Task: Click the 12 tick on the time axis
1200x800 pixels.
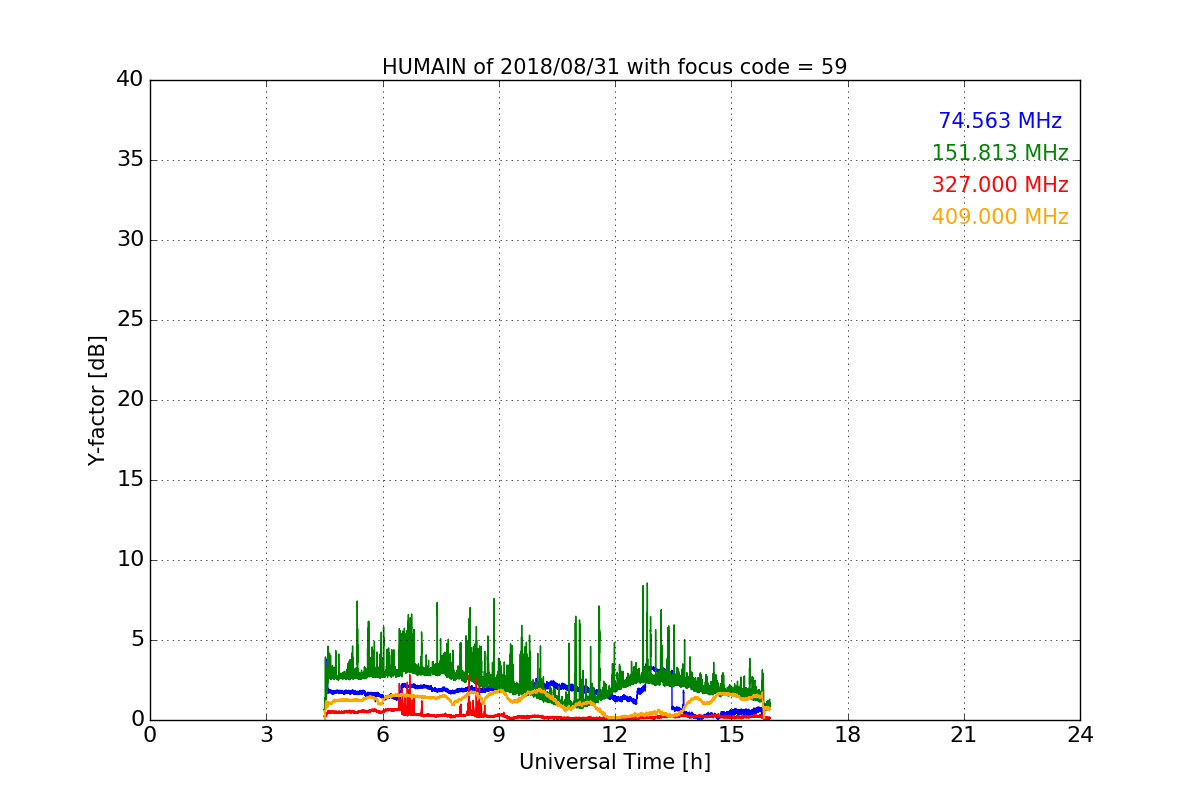Action: [x=615, y=735]
